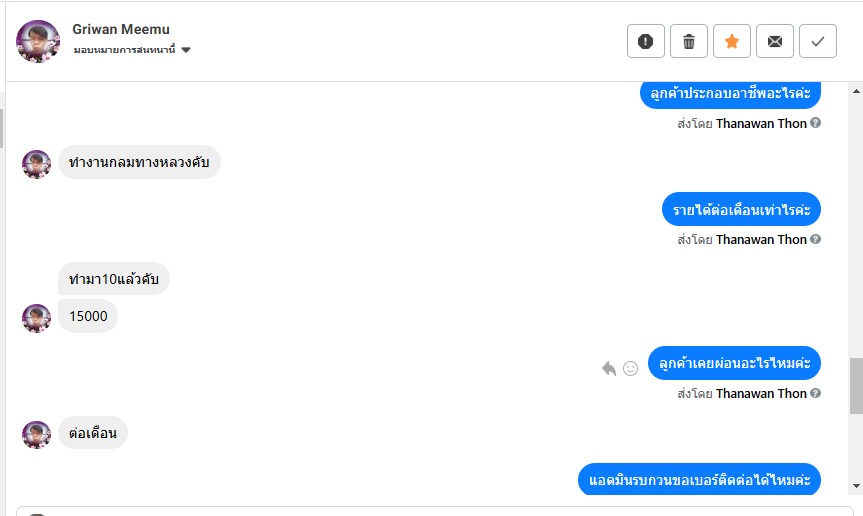Open the conversation assignment dropdown arrow
The height and width of the screenshot is (516, 863).
[x=186, y=50]
